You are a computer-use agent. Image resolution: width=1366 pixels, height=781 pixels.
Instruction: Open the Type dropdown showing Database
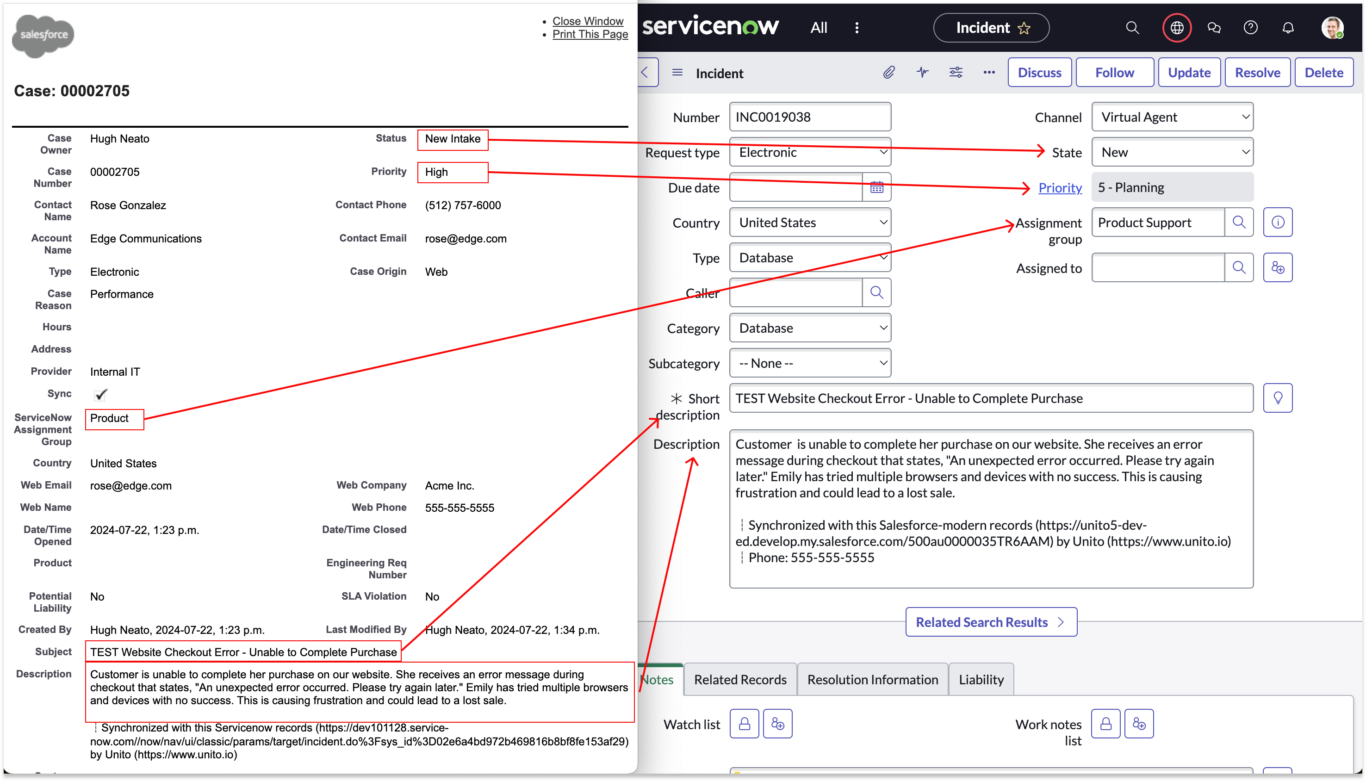tap(810, 257)
